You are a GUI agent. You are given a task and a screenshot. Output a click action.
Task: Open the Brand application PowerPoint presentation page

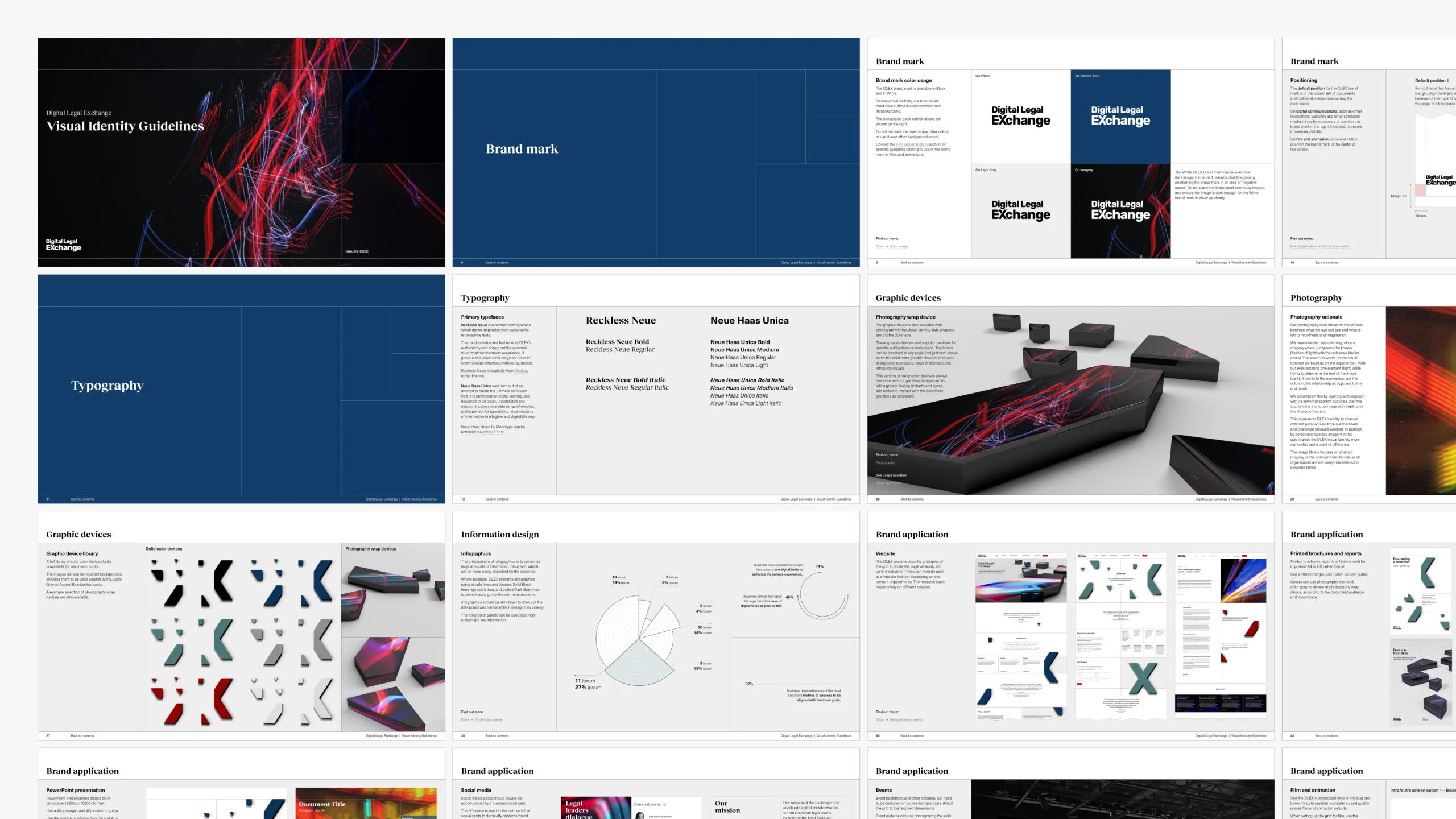pos(241,784)
